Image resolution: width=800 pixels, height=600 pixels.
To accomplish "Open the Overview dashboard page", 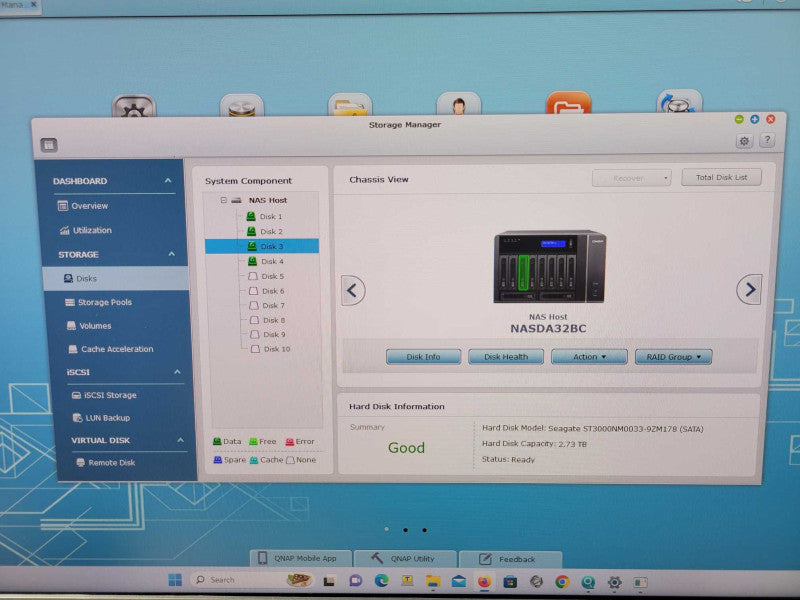I will click(x=83, y=206).
